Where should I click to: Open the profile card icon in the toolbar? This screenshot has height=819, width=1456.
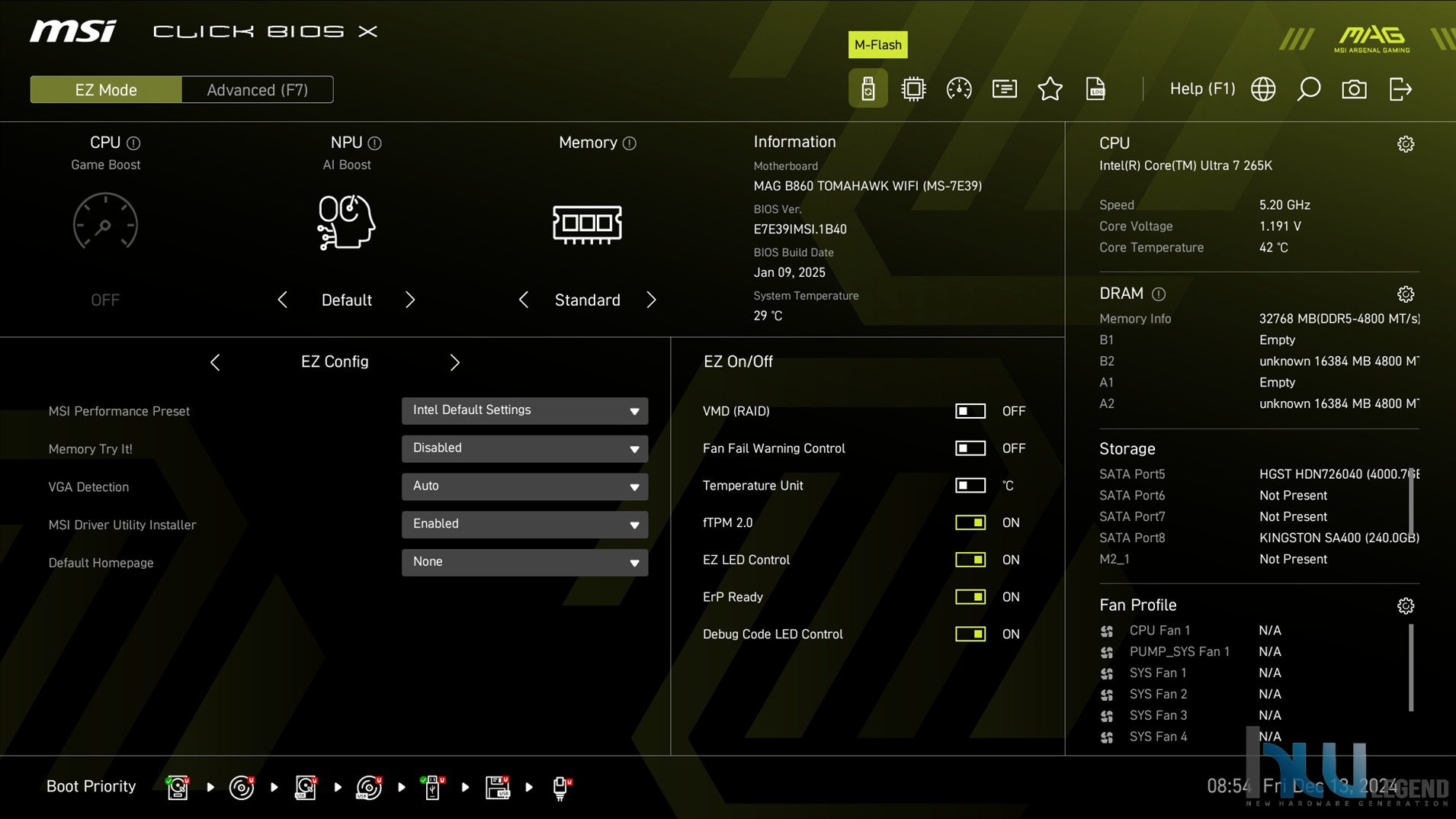(1004, 89)
